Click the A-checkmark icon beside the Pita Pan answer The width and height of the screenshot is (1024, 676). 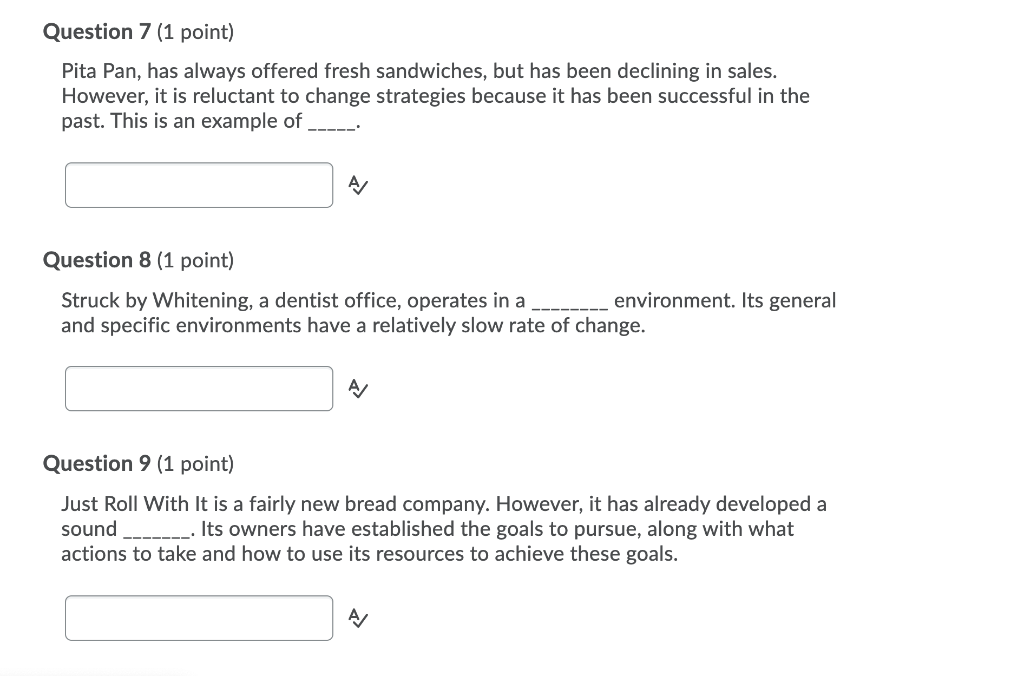point(357,184)
